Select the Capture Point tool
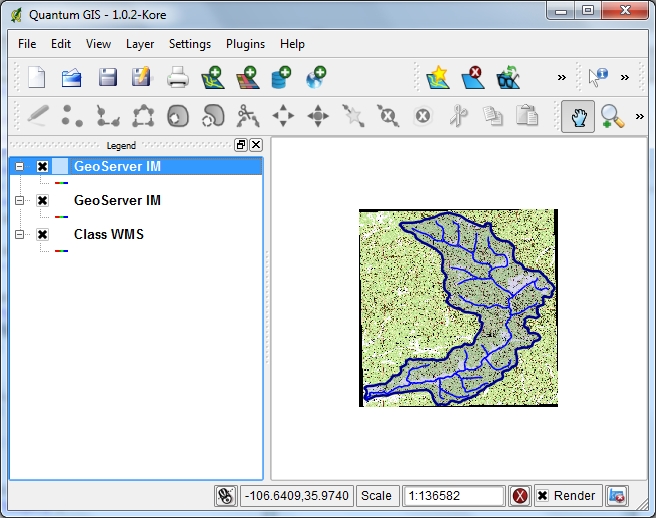 [72, 115]
